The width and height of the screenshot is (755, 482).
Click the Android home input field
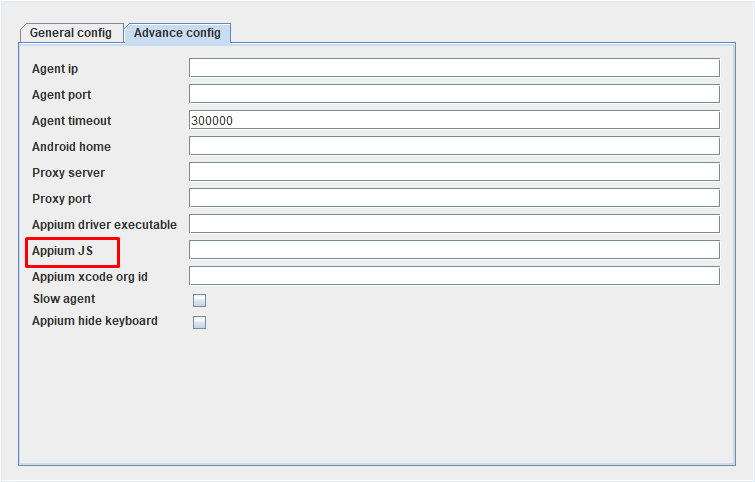pos(454,146)
